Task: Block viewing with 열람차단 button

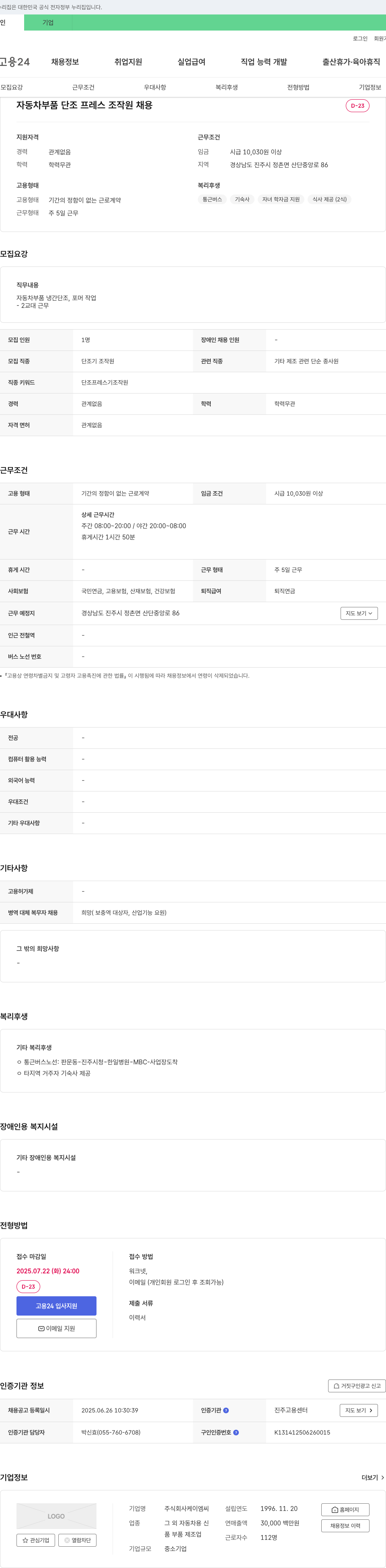Action: [77, 1540]
